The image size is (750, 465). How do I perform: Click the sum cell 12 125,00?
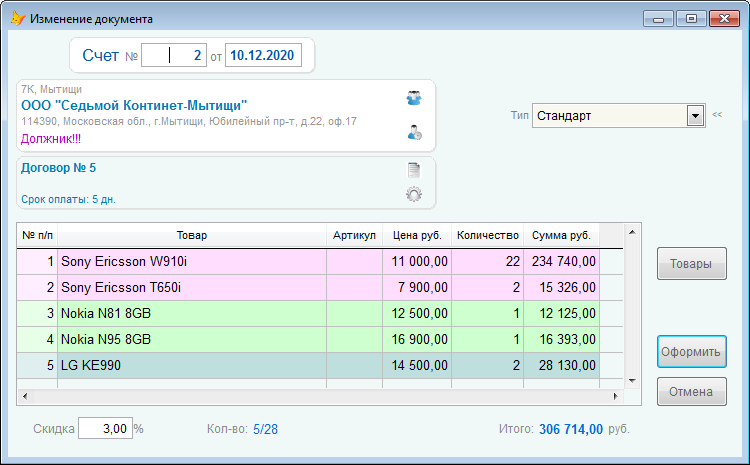click(x=562, y=313)
